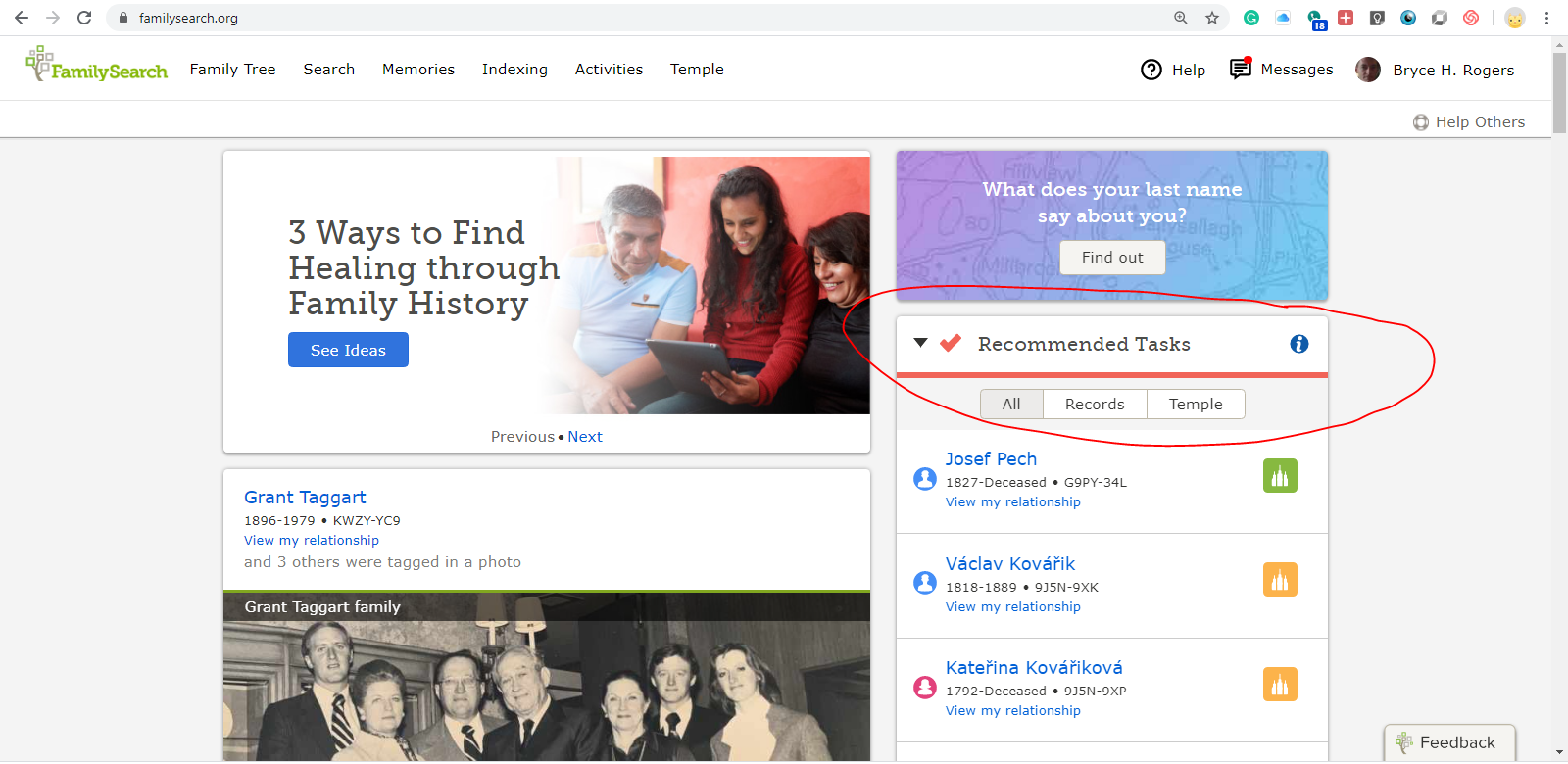Click the green temple icon for Josef Pech

click(1280, 476)
